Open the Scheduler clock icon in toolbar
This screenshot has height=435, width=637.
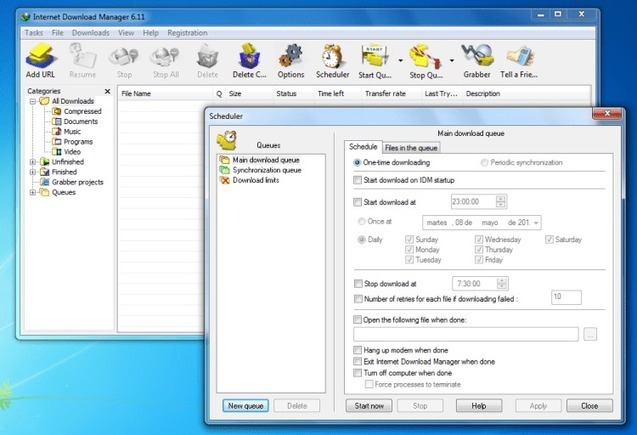333,58
